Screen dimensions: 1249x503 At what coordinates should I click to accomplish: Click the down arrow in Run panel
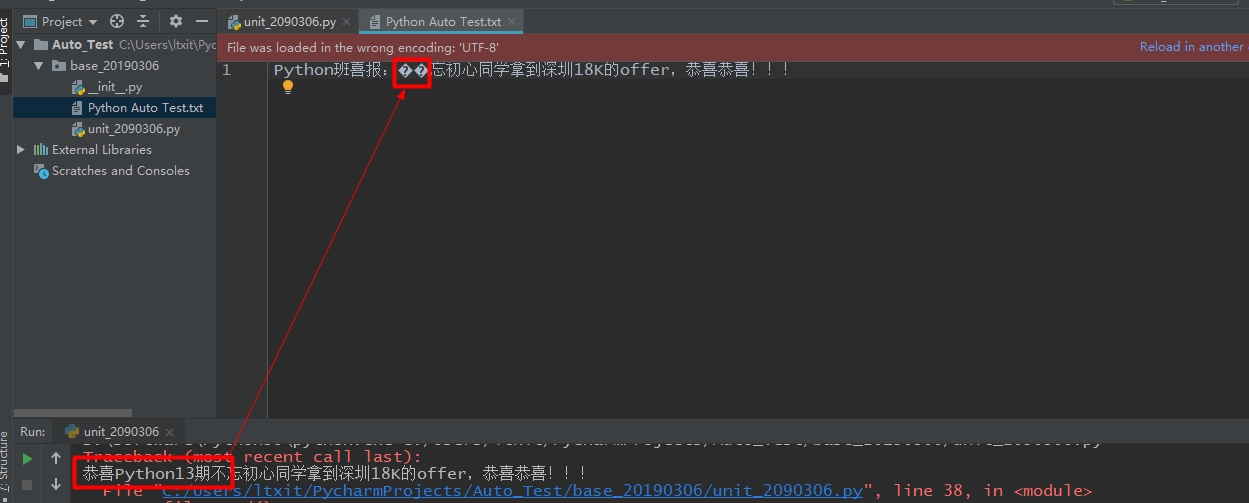pos(56,484)
